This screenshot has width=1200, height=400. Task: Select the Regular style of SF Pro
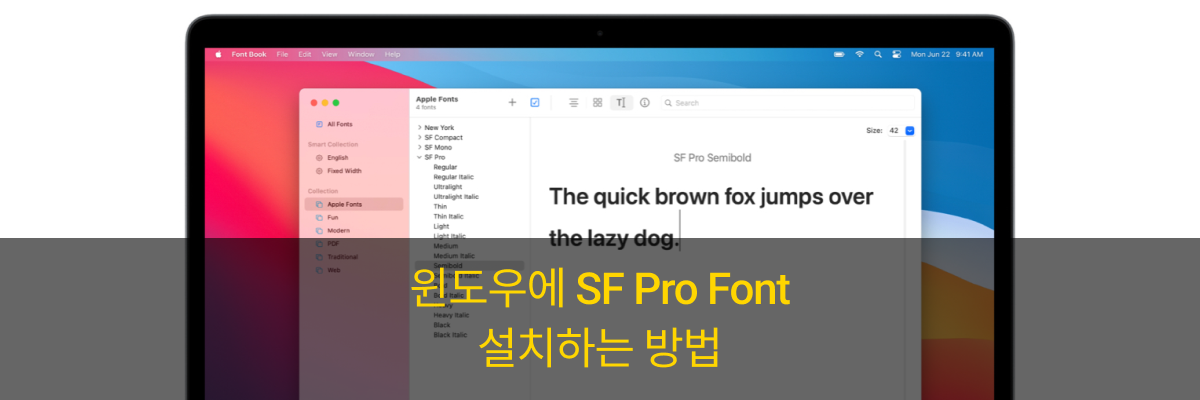click(x=446, y=167)
